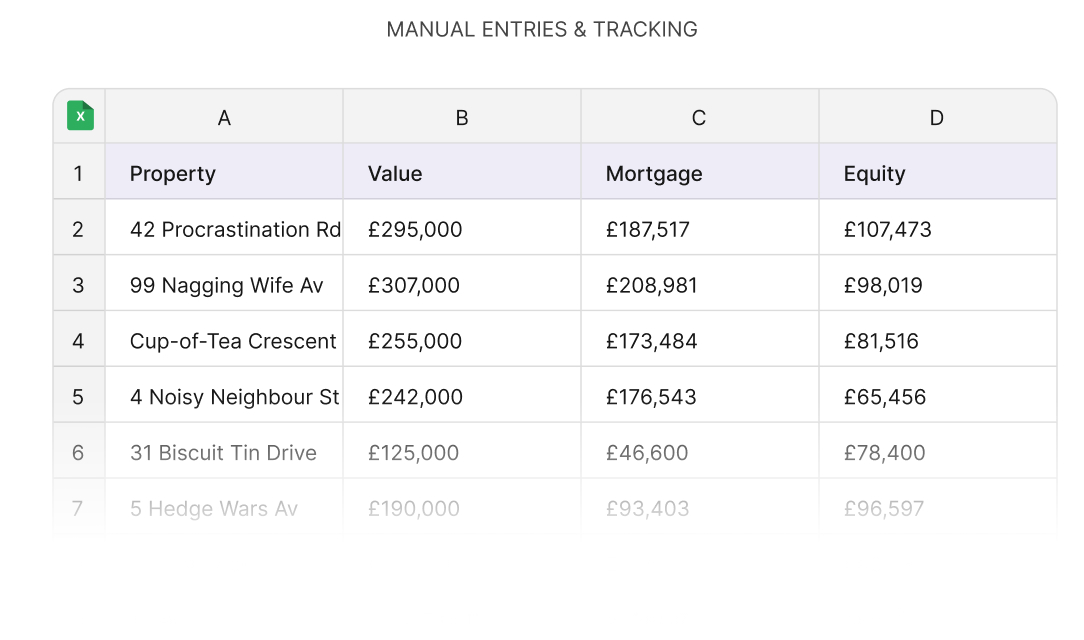Select row 3 number header
Image resolution: width=1084 pixels, height=640 pixels.
point(78,285)
